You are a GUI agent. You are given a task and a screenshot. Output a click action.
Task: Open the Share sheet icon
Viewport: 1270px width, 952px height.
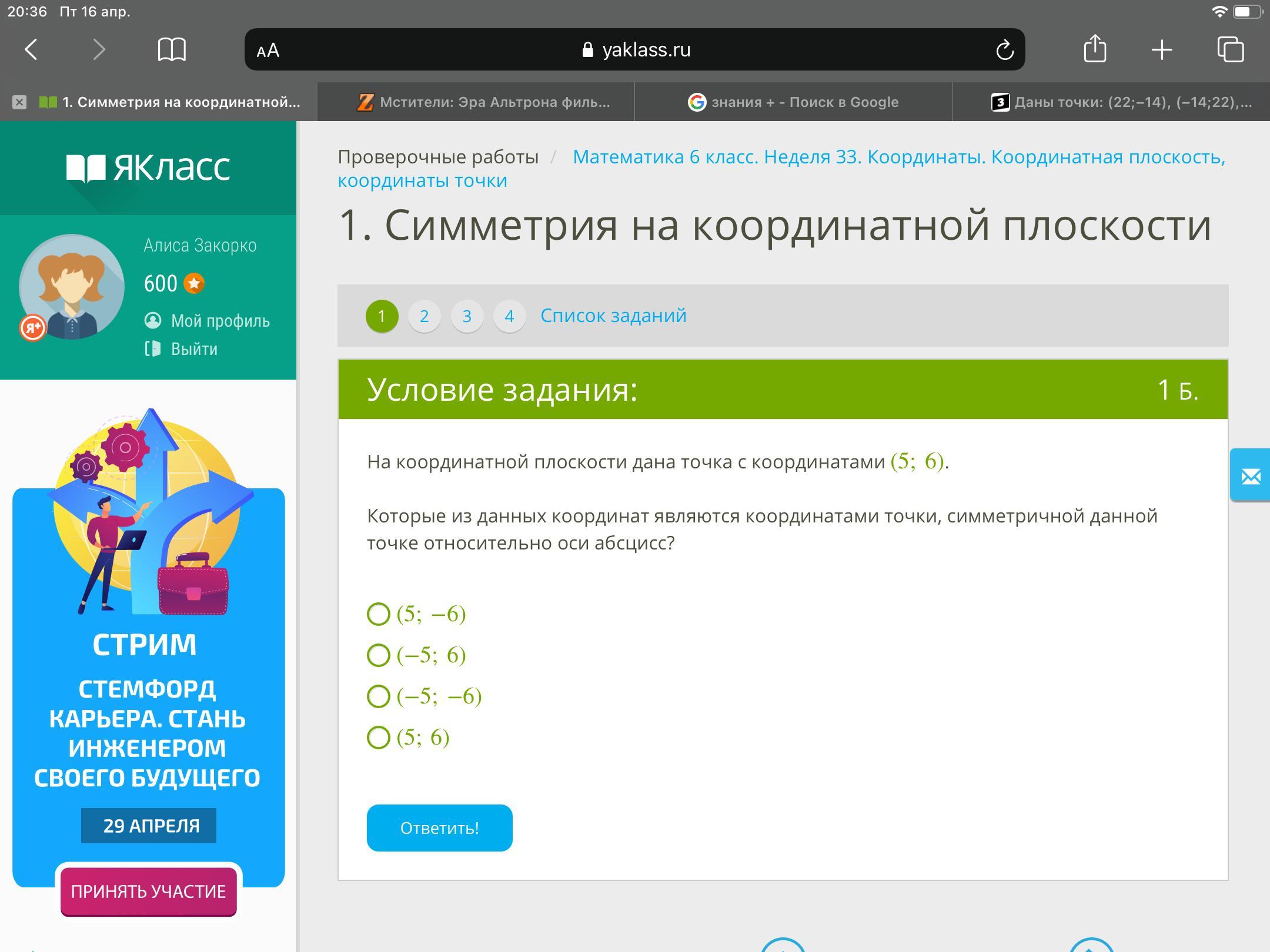(1095, 49)
